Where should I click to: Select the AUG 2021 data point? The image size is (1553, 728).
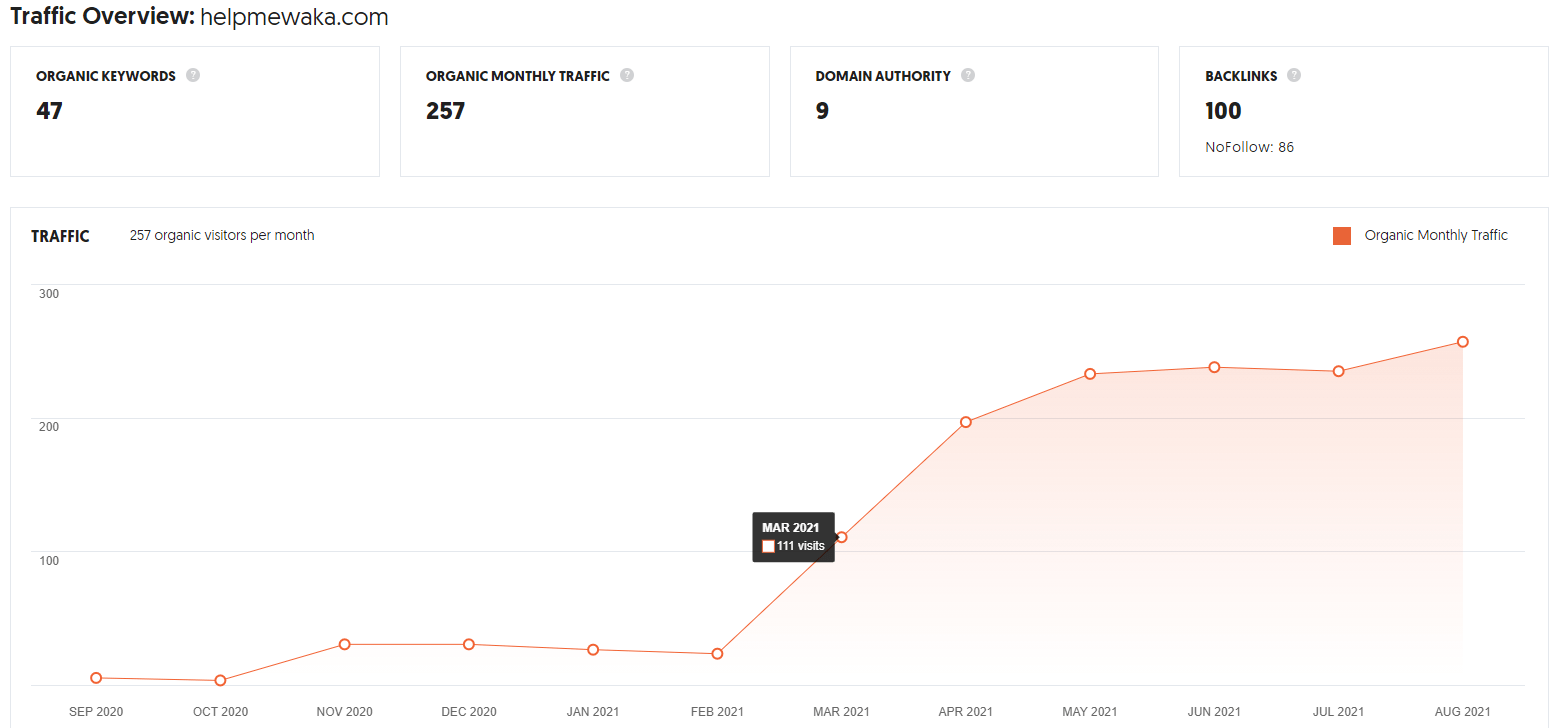click(x=1462, y=342)
